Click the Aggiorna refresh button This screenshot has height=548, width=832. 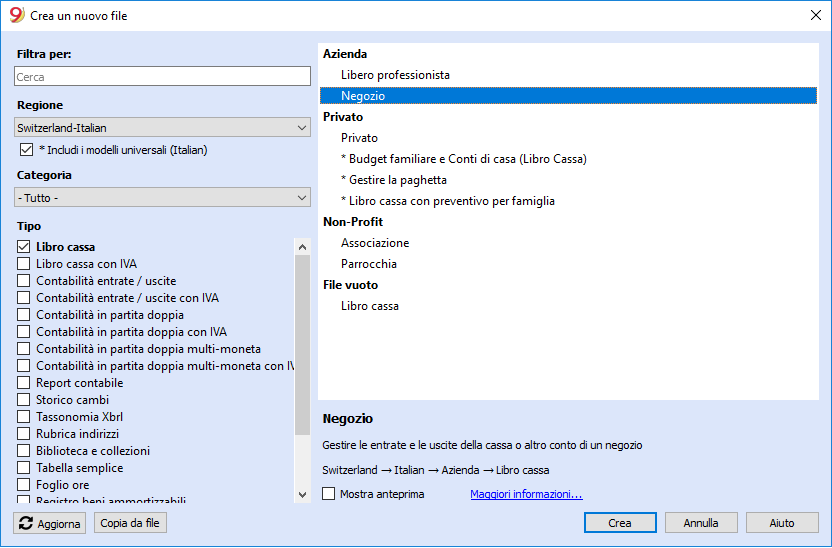click(49, 523)
